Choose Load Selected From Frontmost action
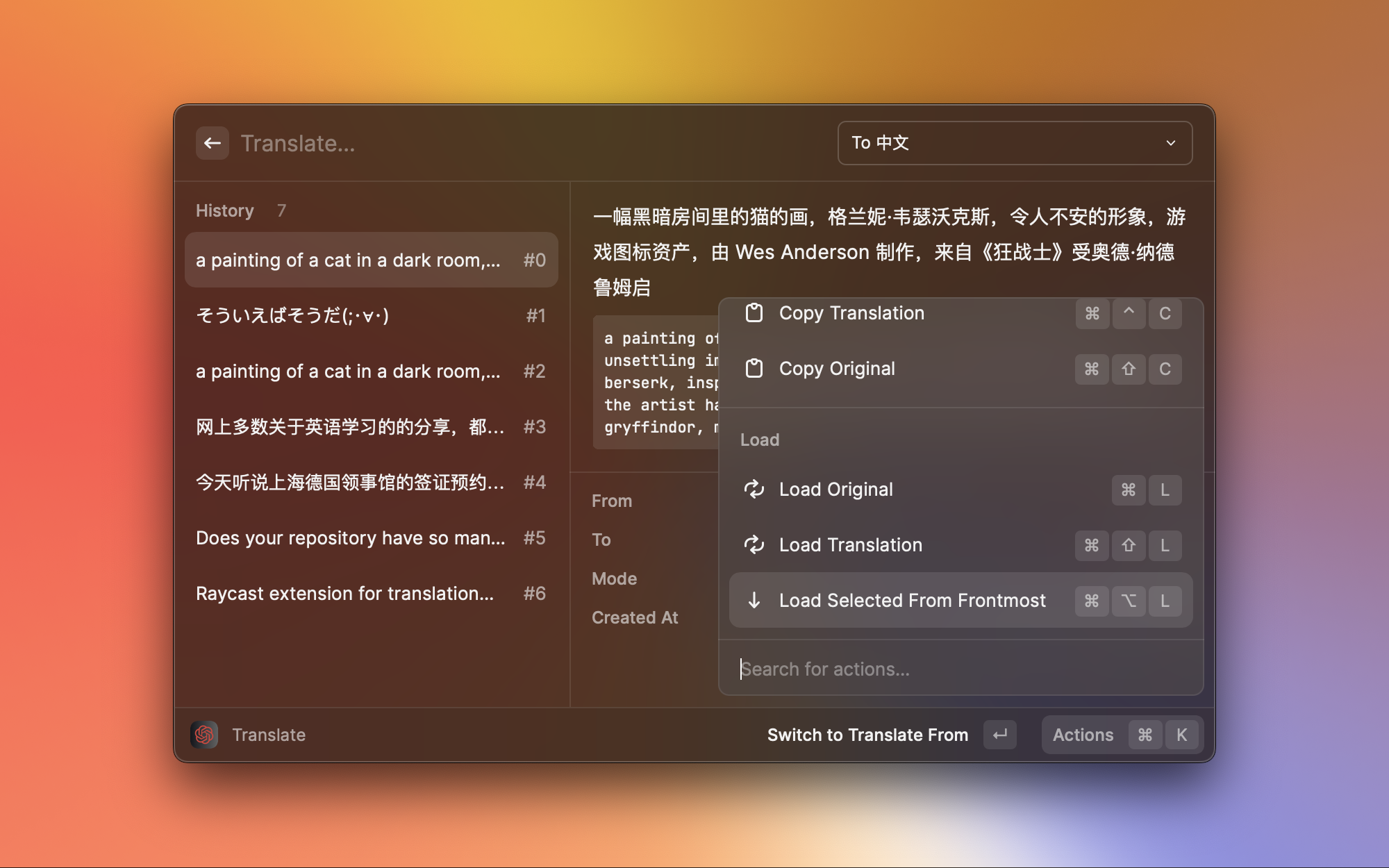 [x=912, y=601]
